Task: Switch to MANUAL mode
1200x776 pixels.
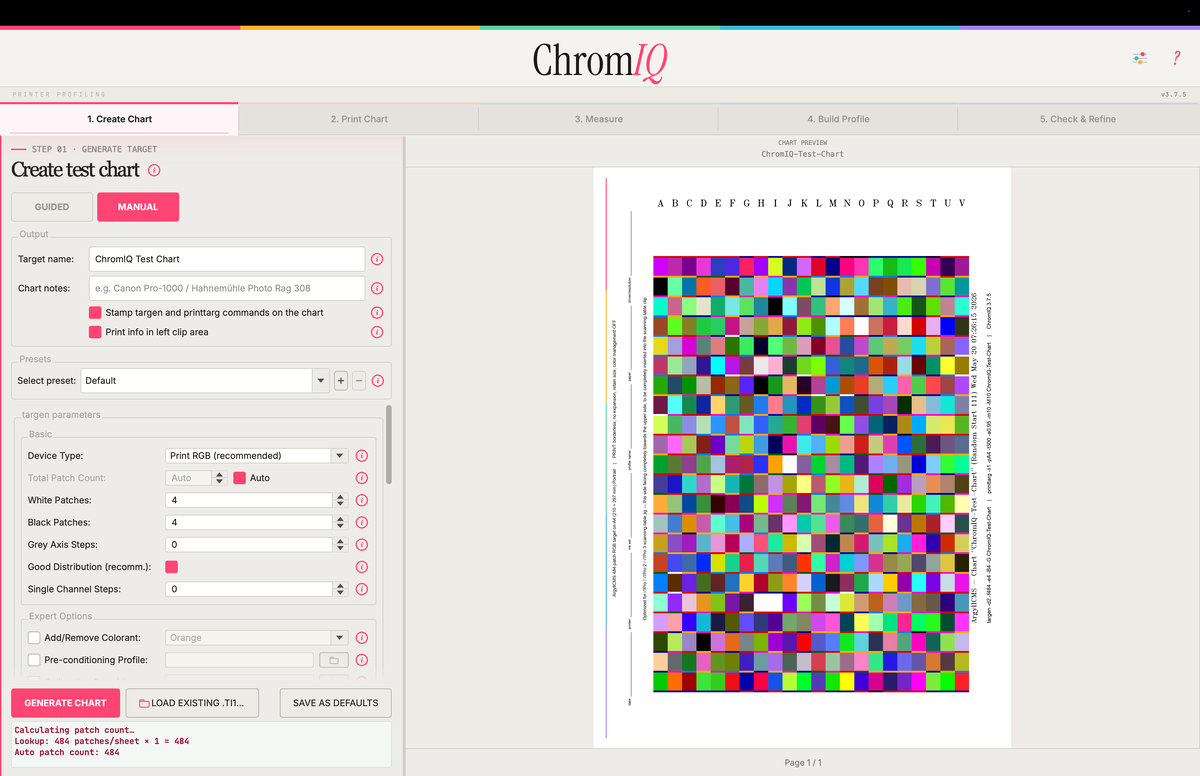Action: click(138, 207)
